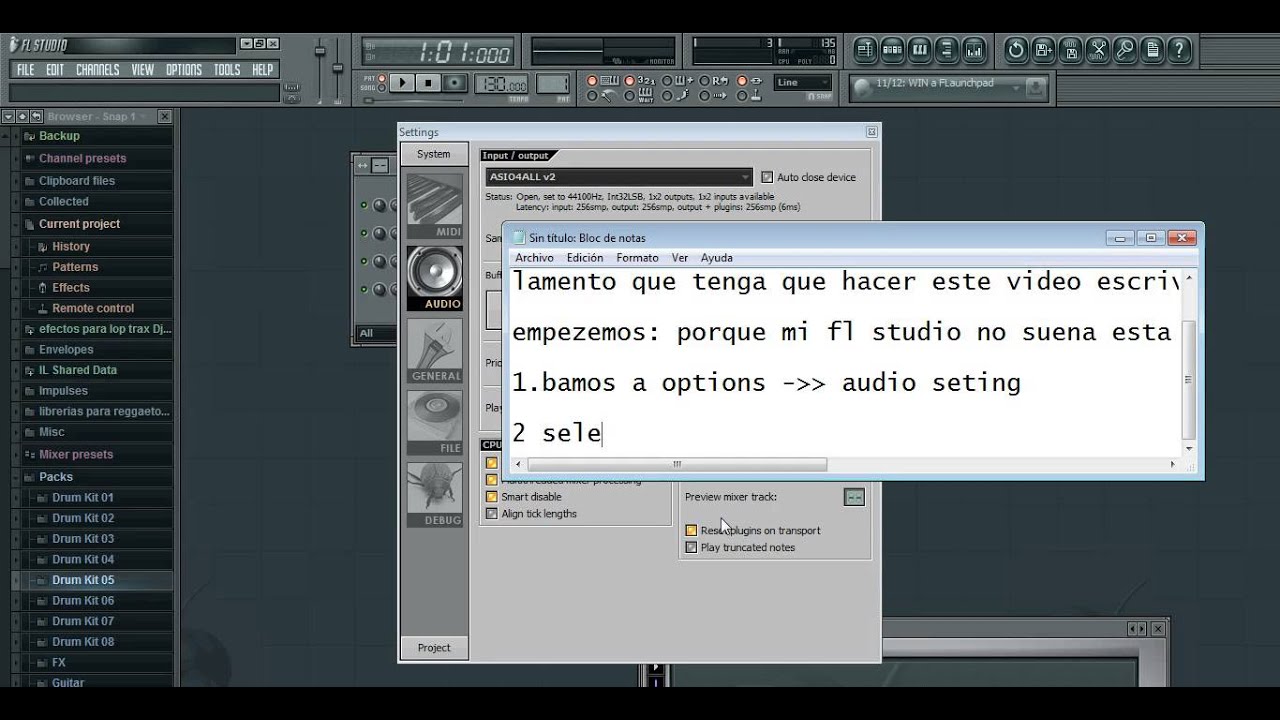Open the ASIO4ALL v2 device dropdown
Screen dimensions: 1280x720
pos(619,177)
